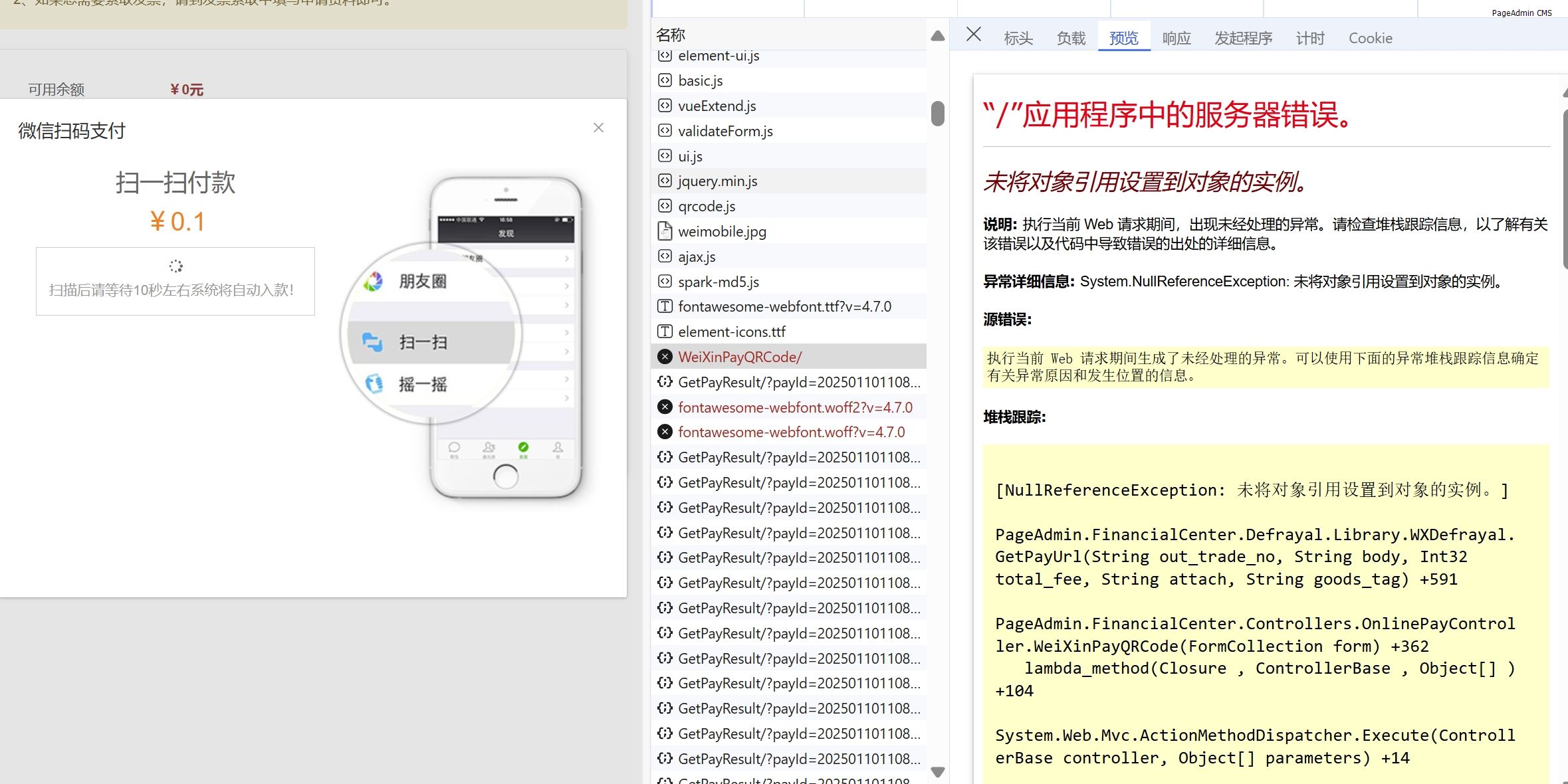Select the element-ui.js request
This screenshot has width=1568, height=784.
point(789,57)
